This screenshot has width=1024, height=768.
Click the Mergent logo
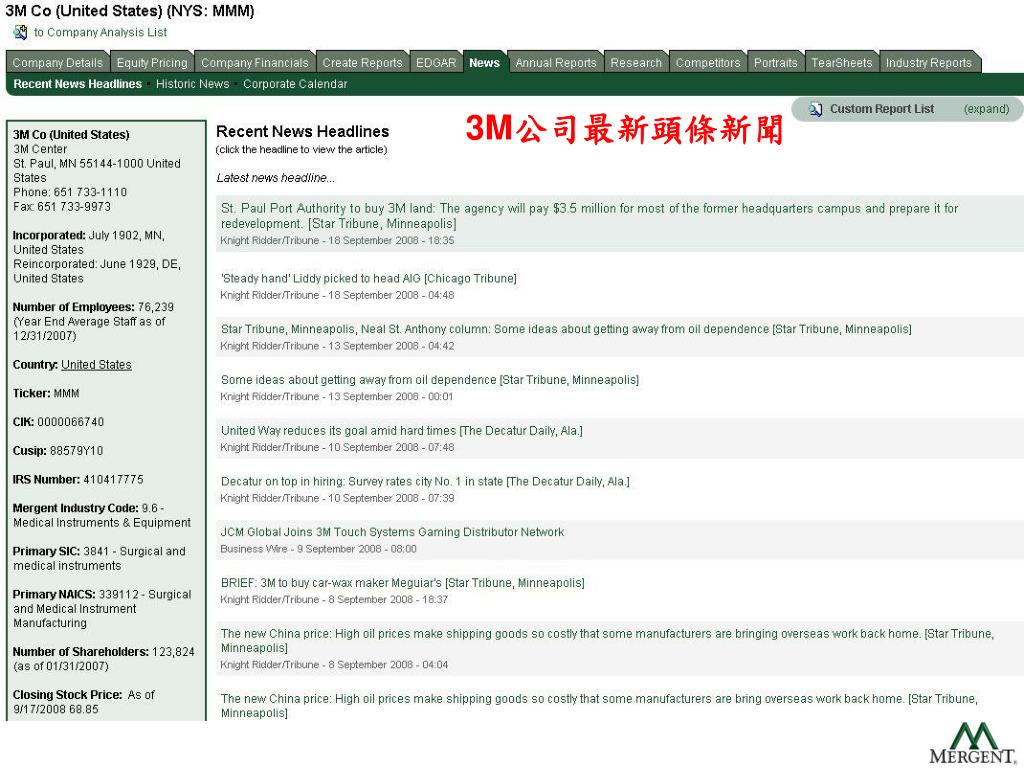tap(972, 743)
